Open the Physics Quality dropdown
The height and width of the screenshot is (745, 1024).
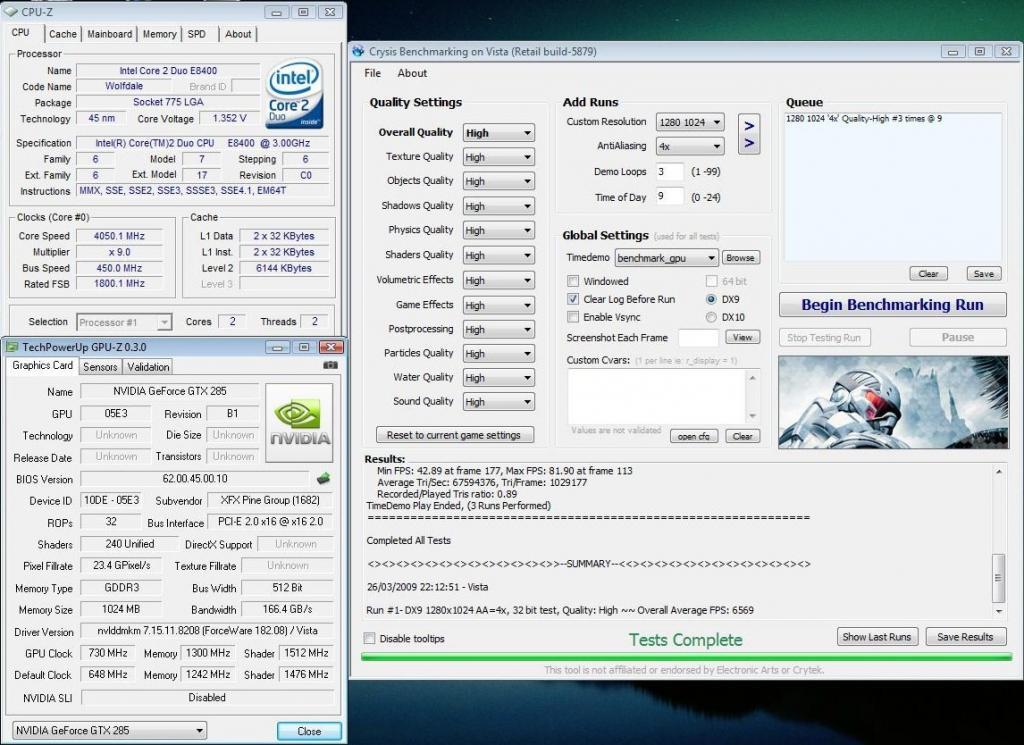point(498,230)
